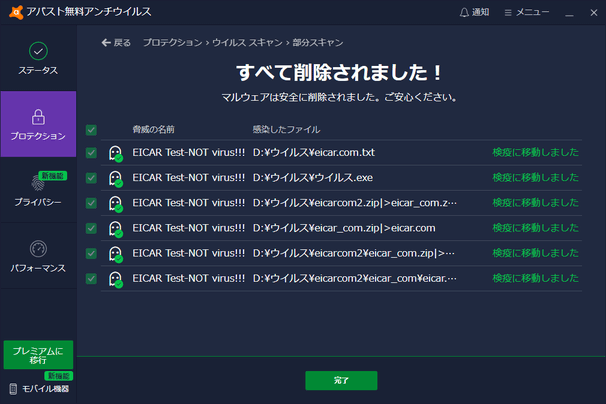606x404 pixels.
Task: Uncheck the eicarcom2¥eicar_com¥eicar row checkbox
Action: [91, 278]
